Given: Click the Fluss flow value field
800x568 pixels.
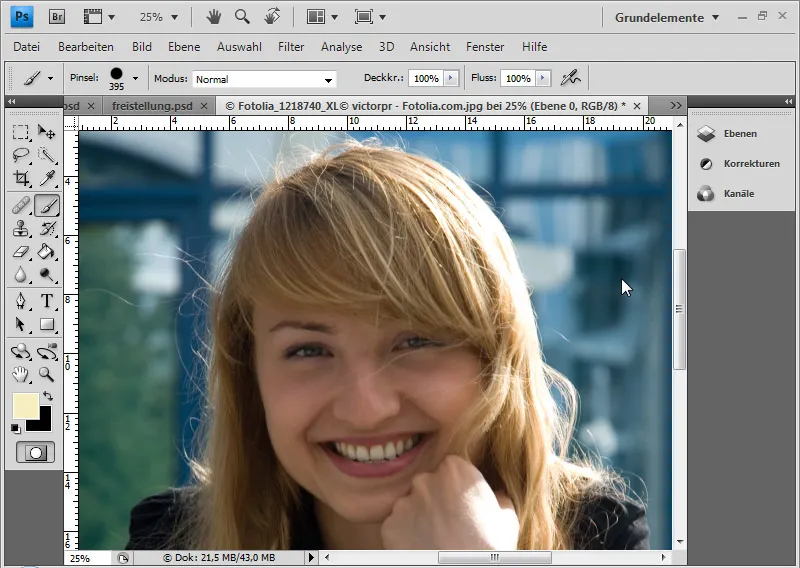Looking at the screenshot, I should 518,78.
